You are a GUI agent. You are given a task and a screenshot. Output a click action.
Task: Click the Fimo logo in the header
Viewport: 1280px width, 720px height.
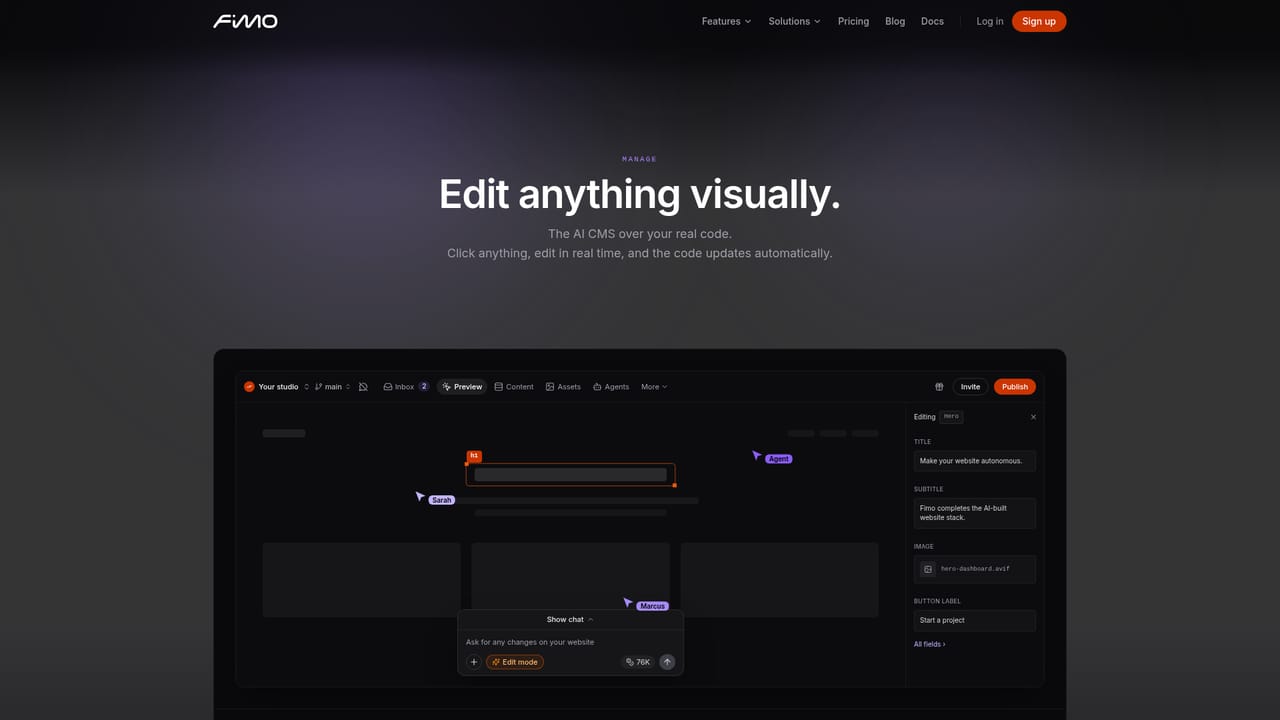pyautogui.click(x=245, y=21)
